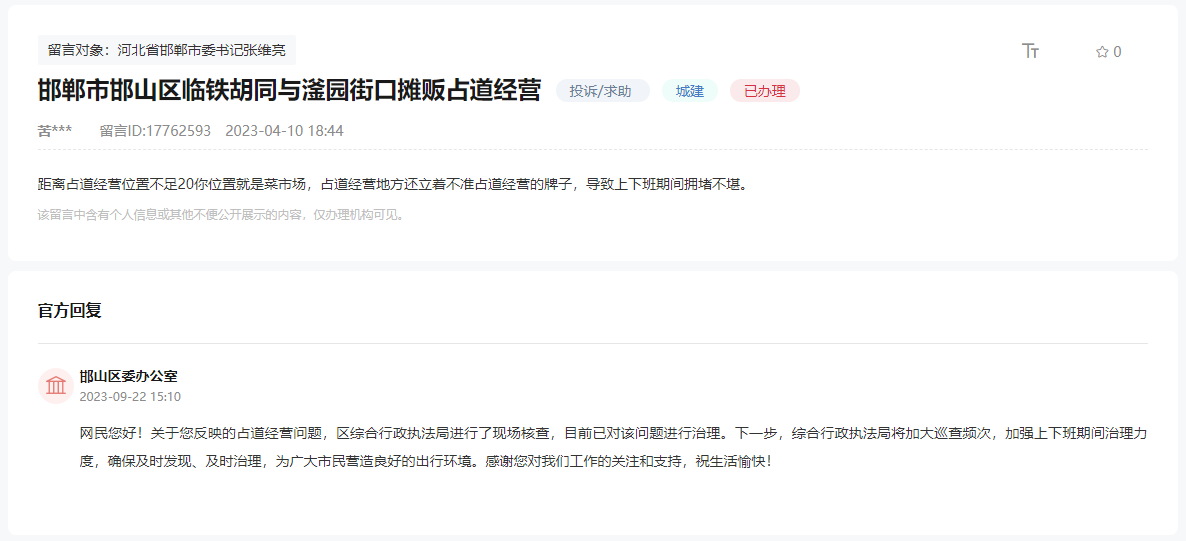
Task: Click the gray privacy notice line
Action: [x=222, y=215]
